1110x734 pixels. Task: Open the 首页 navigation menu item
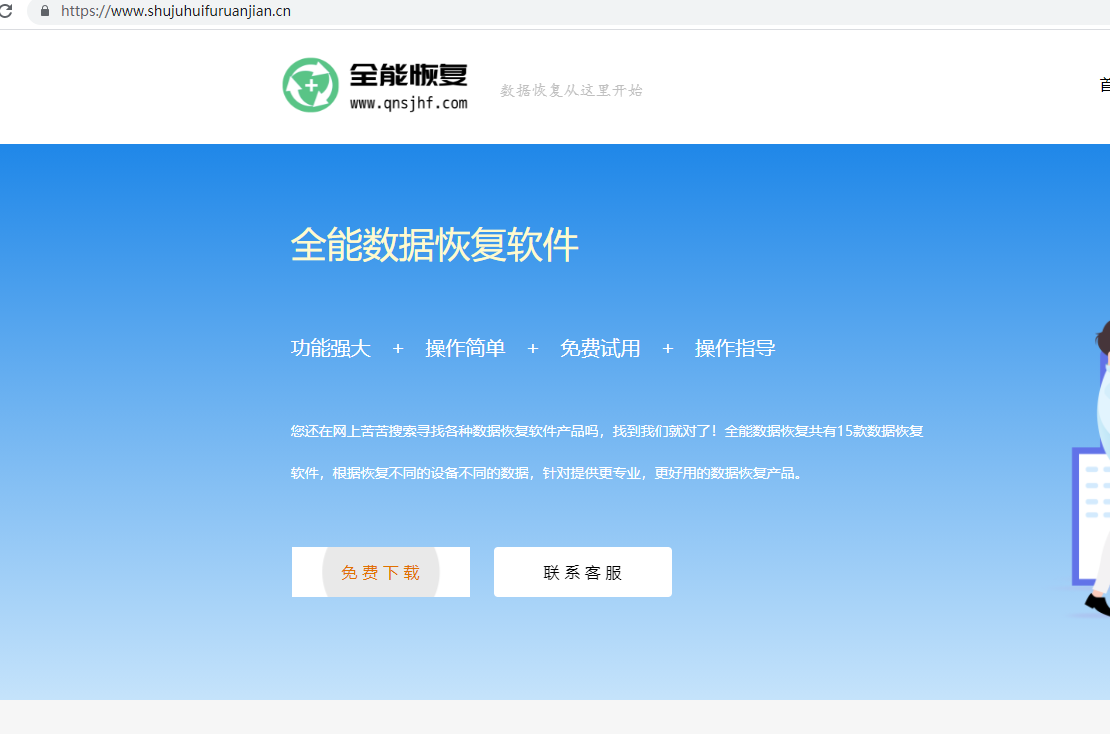pos(1104,85)
